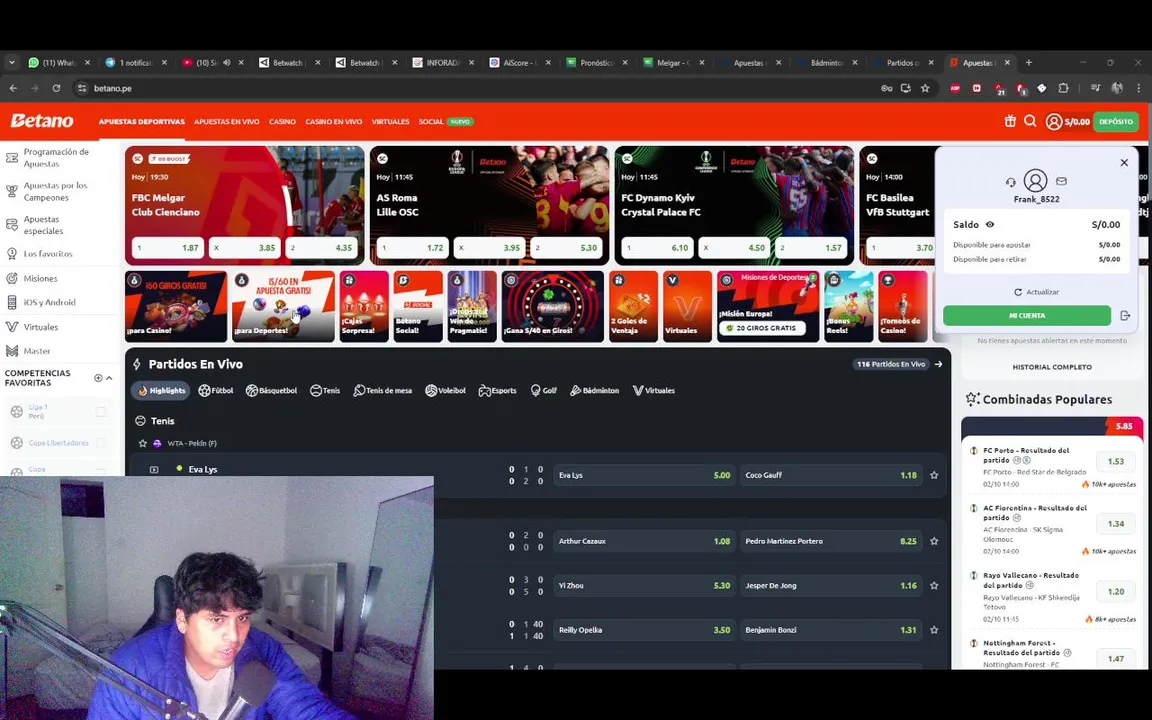Select the Fútbol live filter

click(x=216, y=391)
